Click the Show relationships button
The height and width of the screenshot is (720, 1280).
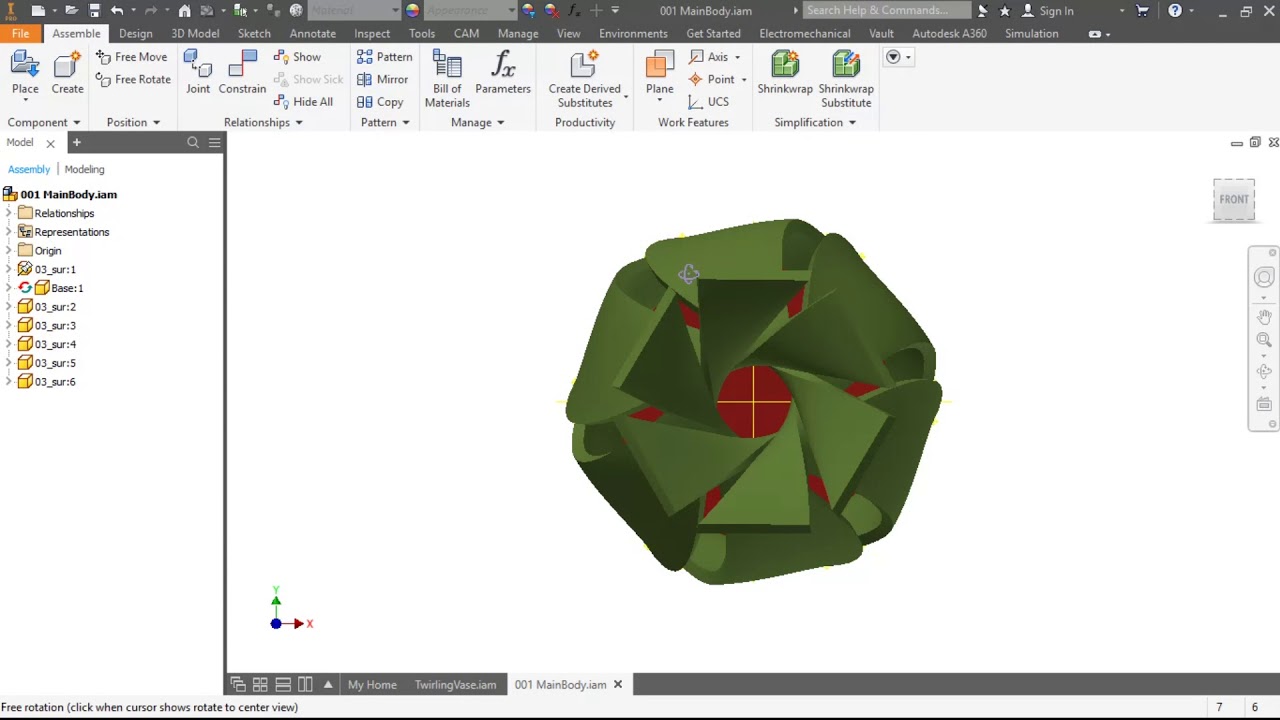coord(297,57)
